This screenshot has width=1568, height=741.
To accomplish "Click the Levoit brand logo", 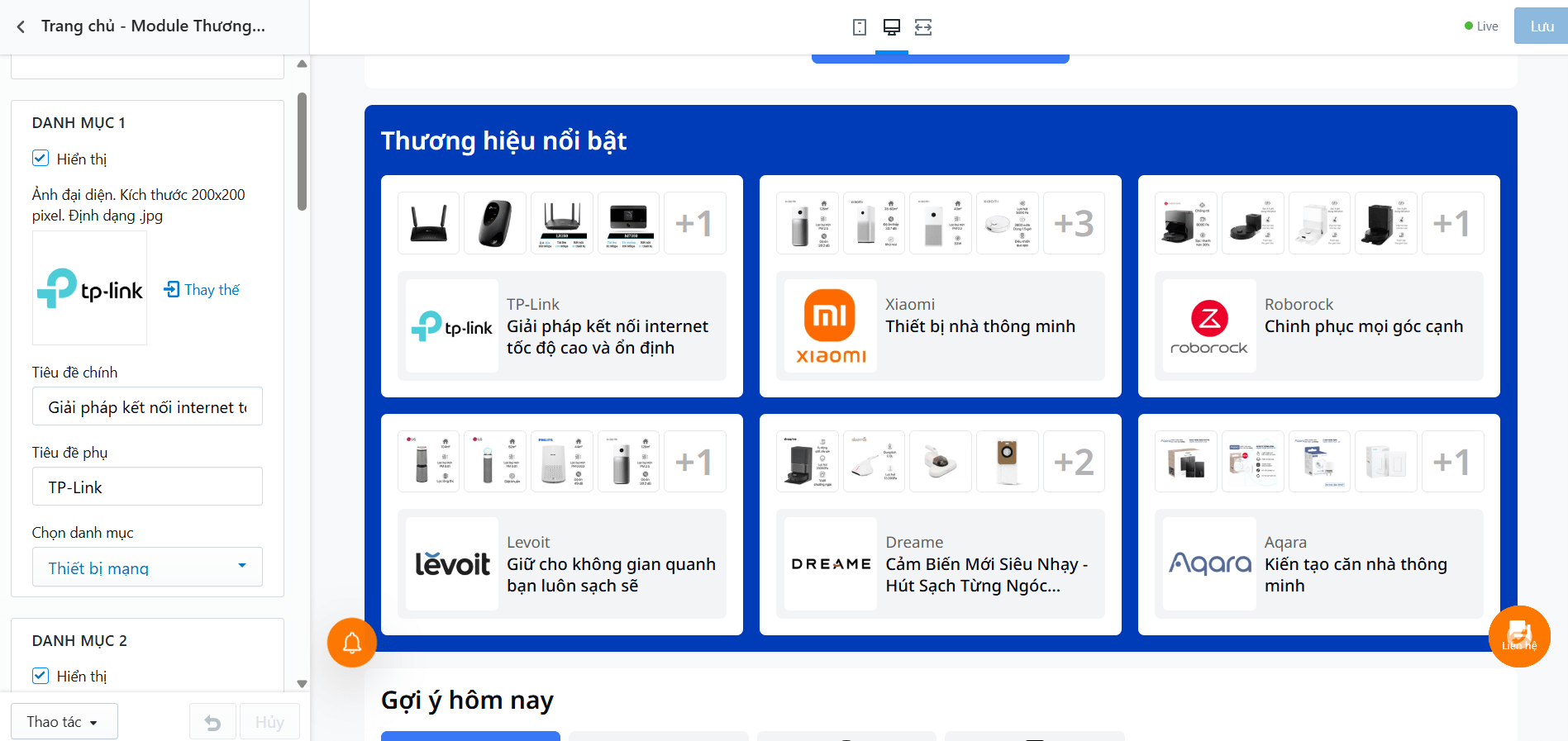I will (452, 563).
